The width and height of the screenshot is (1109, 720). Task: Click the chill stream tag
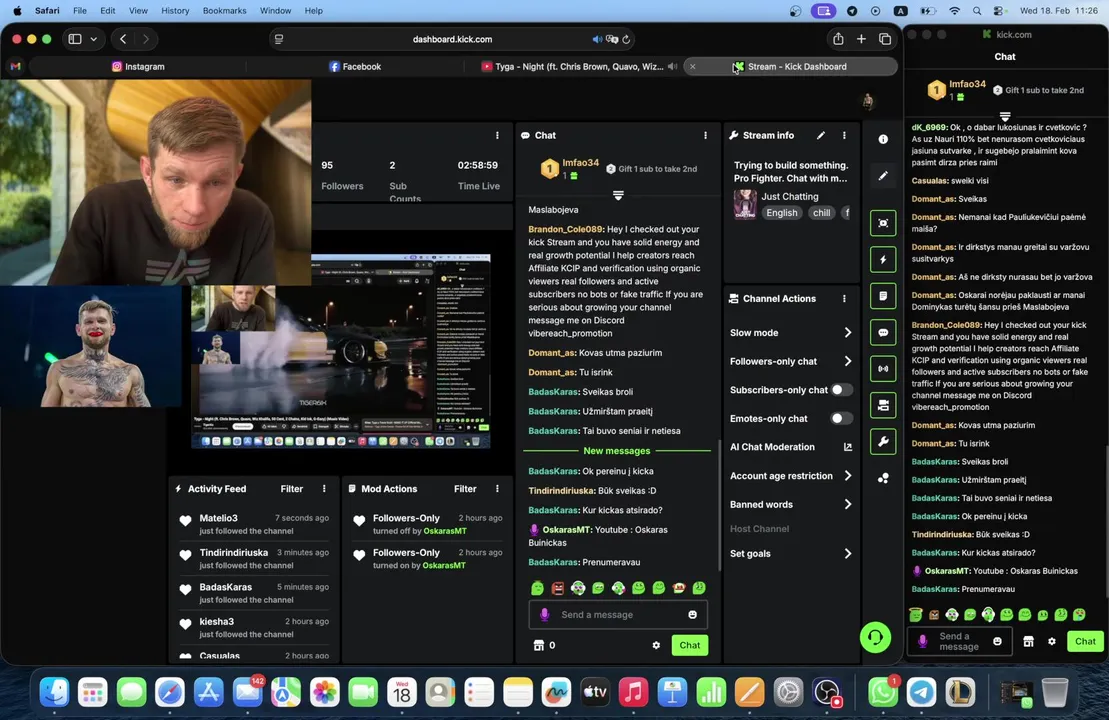[x=821, y=213]
